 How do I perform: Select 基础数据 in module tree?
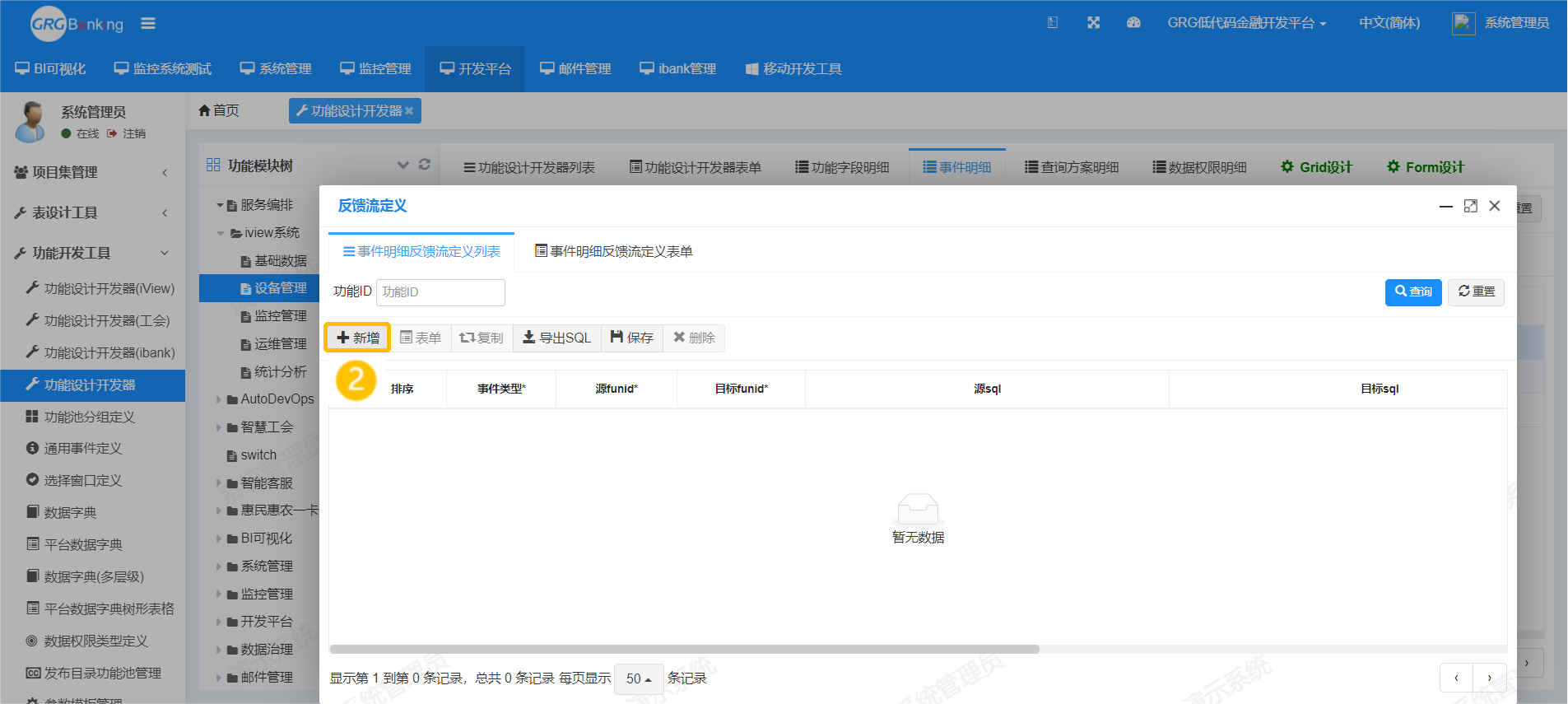coord(274,261)
